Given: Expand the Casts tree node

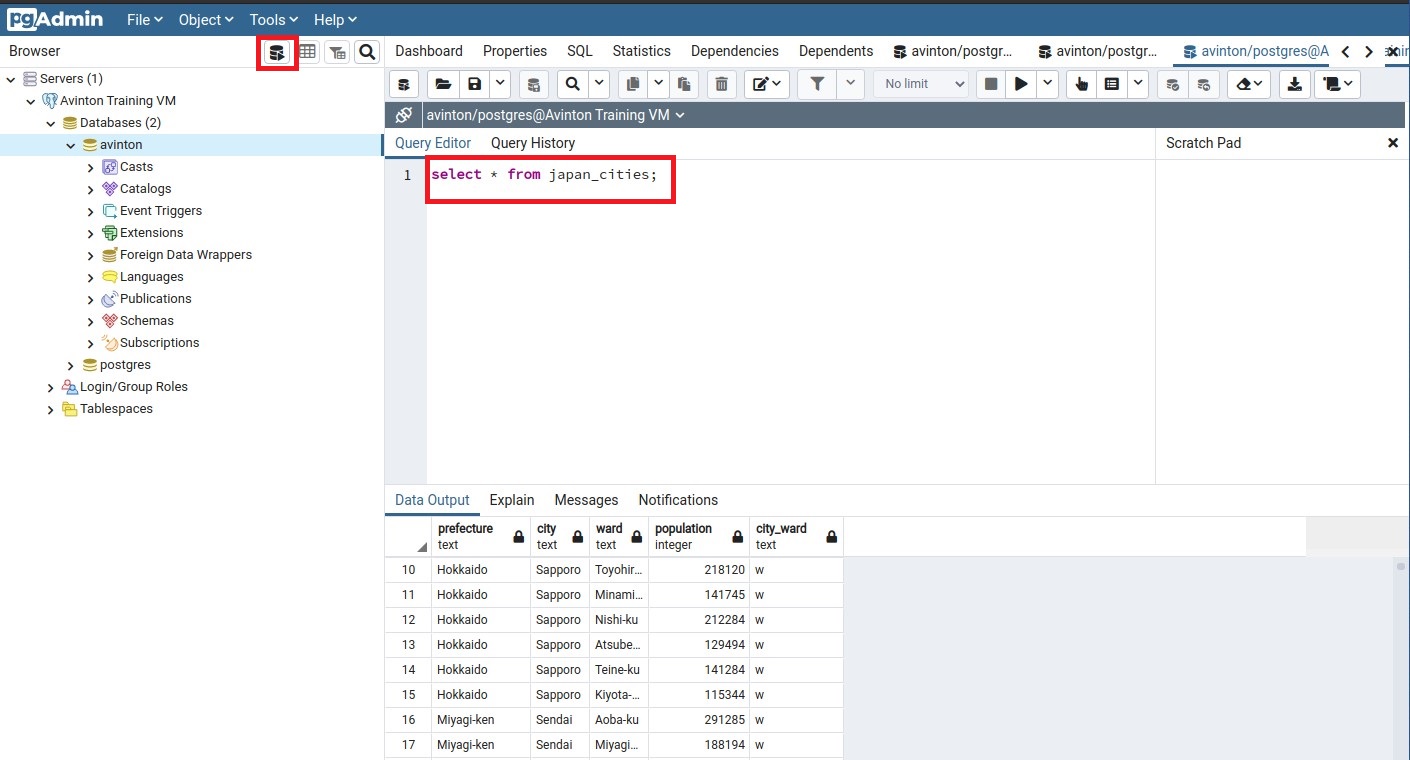Looking at the screenshot, I should pyautogui.click(x=91, y=167).
